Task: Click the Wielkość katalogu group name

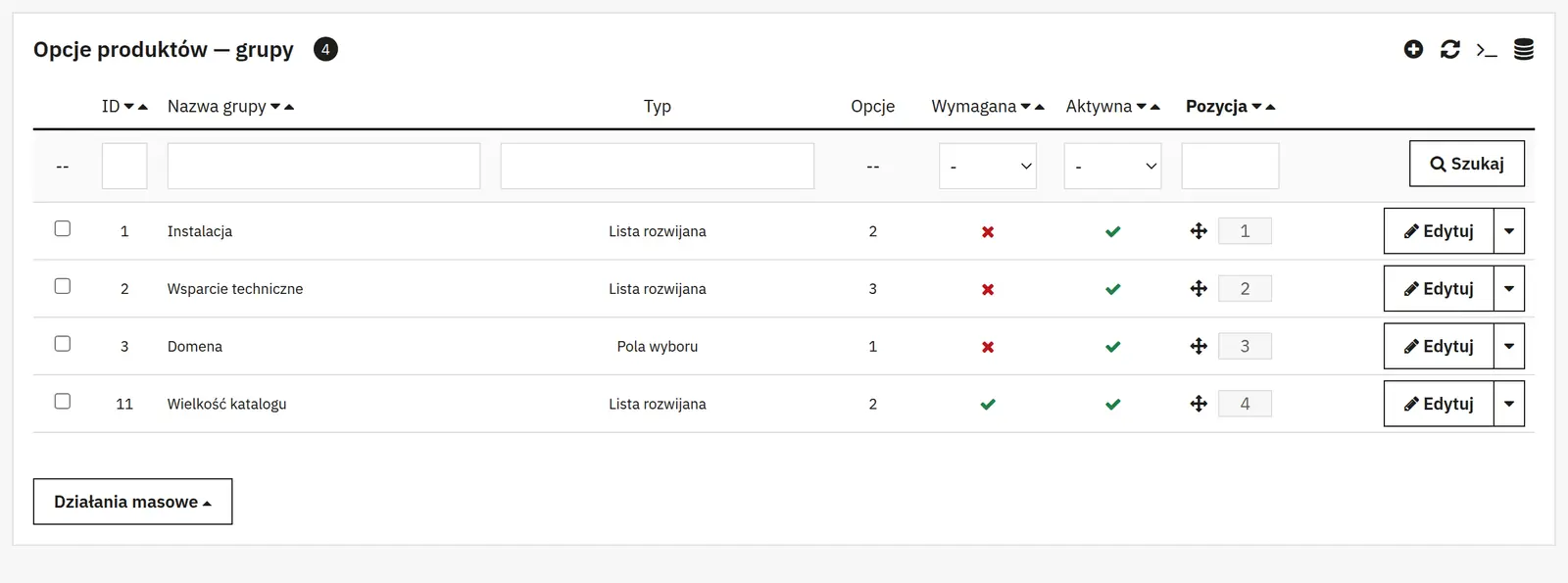Action: pyautogui.click(x=227, y=404)
